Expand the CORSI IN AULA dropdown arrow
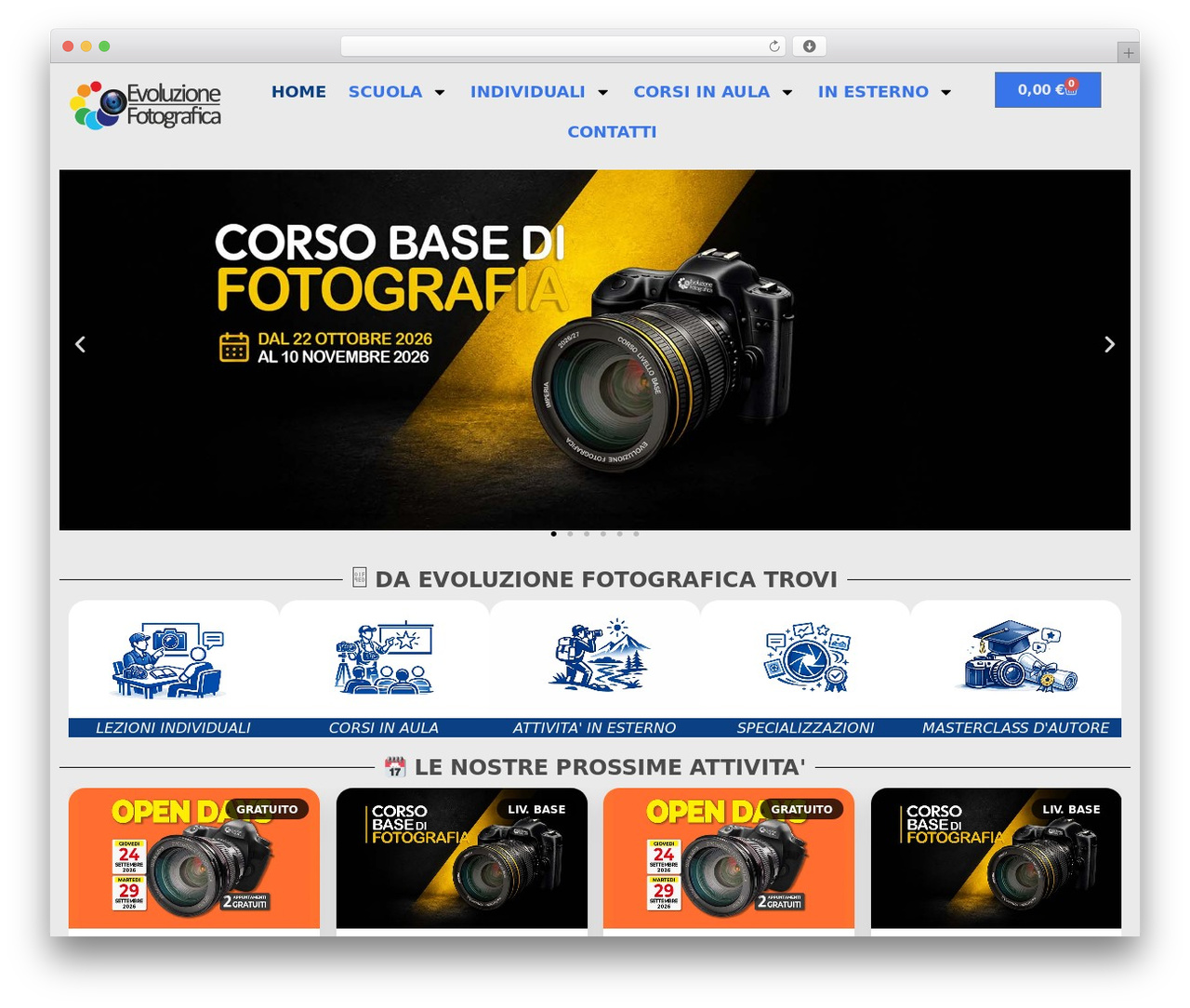The image size is (1190, 1008). click(x=787, y=93)
